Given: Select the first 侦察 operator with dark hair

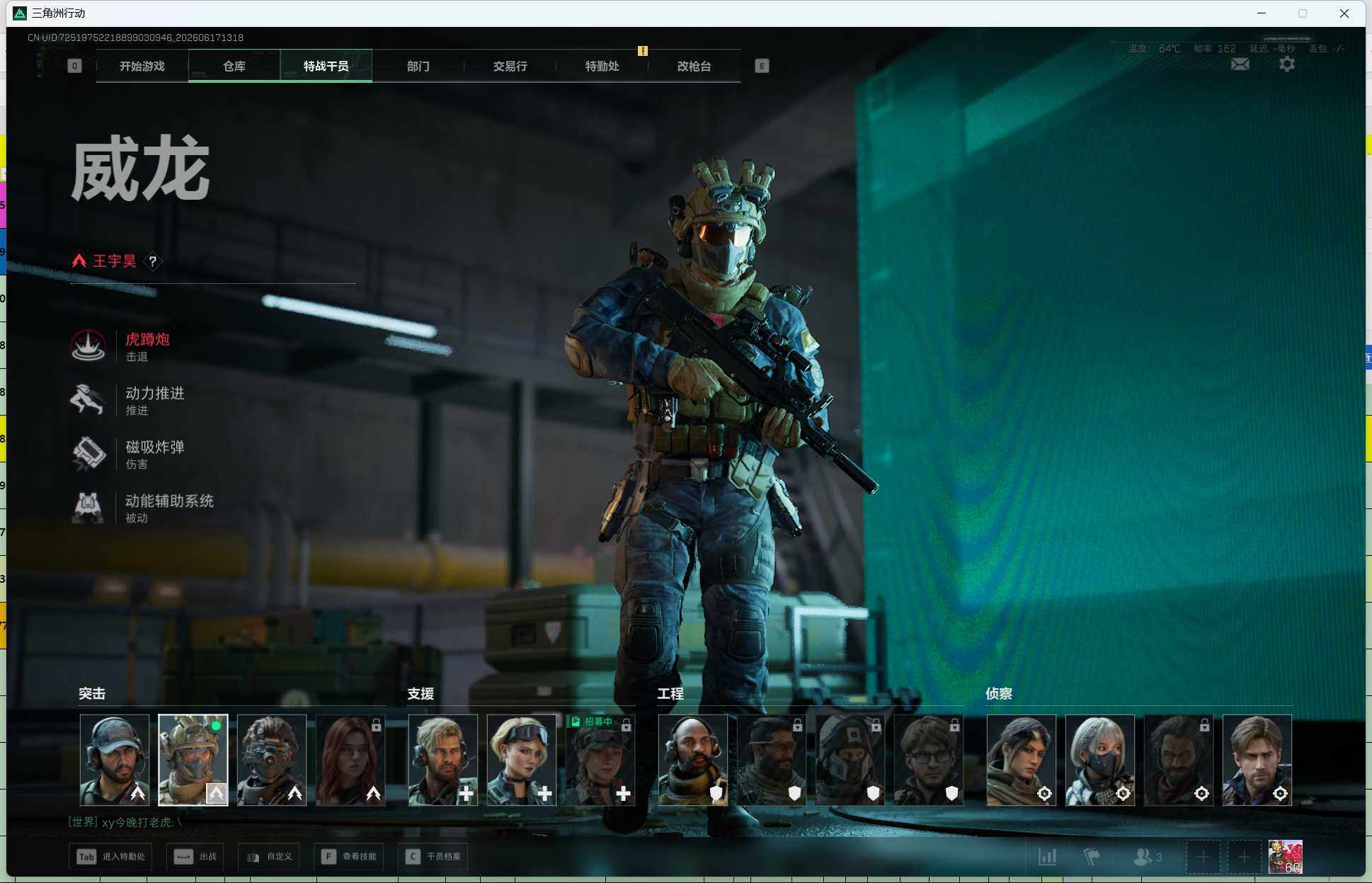Looking at the screenshot, I should tap(1022, 760).
